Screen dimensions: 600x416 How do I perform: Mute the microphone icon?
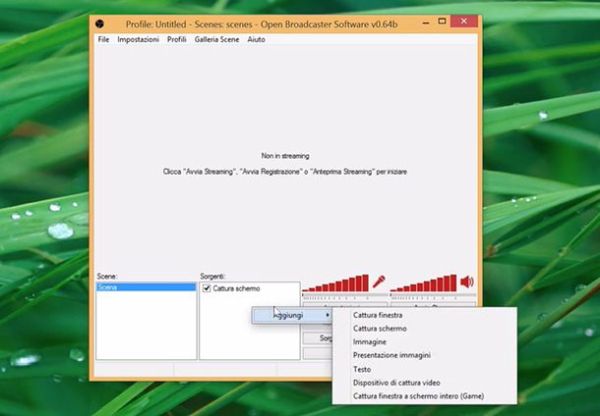379,283
